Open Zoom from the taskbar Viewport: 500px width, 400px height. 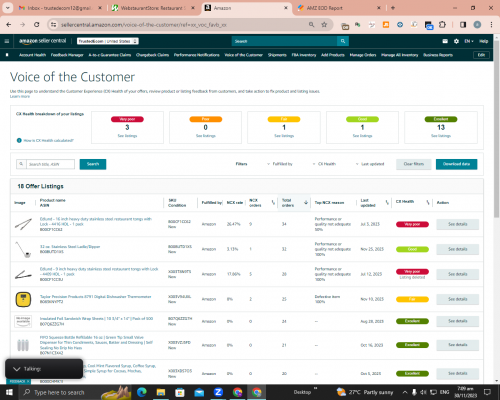pyautogui.click(x=218, y=392)
